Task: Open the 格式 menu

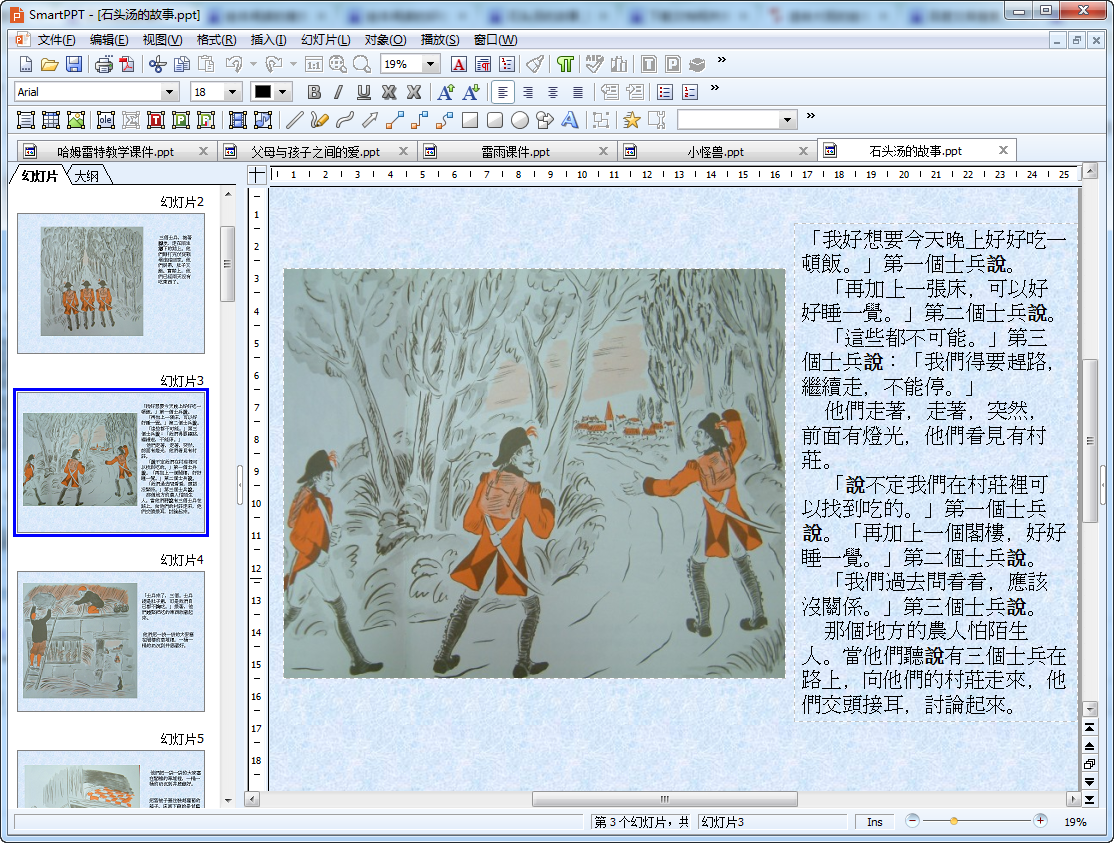Action: (x=216, y=40)
